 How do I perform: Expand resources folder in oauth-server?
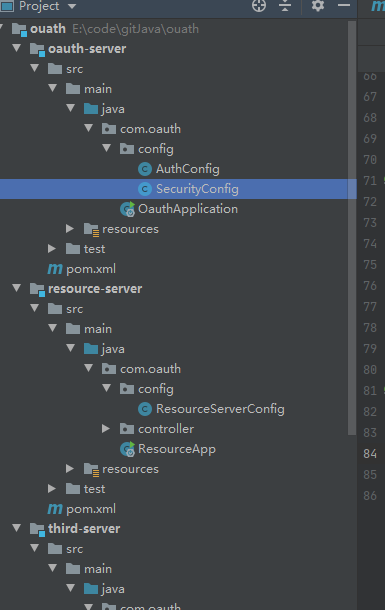pos(70,228)
